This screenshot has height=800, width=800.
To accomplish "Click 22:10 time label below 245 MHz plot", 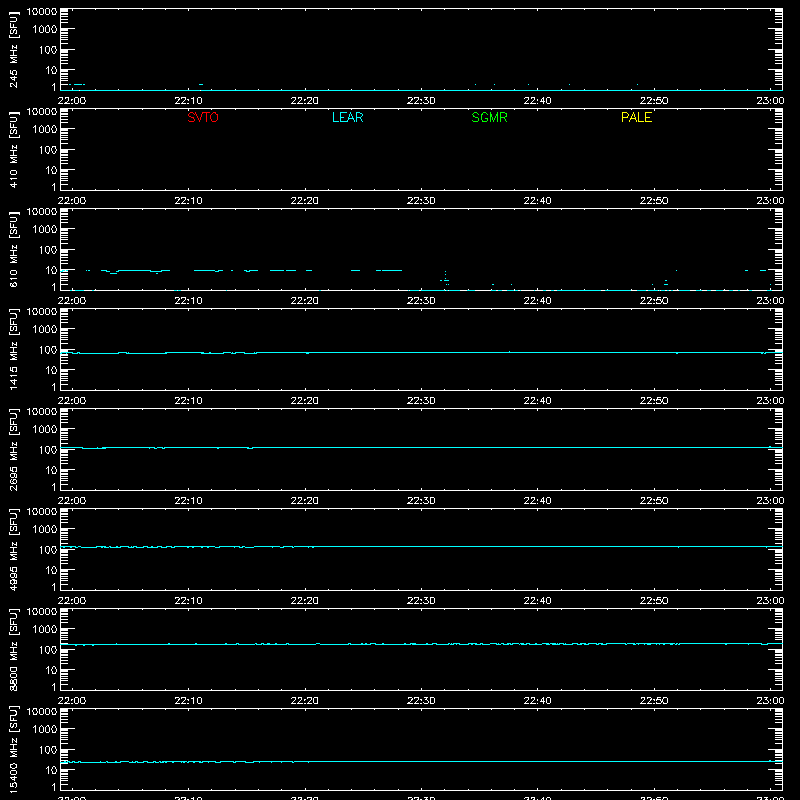I will [x=188, y=101].
